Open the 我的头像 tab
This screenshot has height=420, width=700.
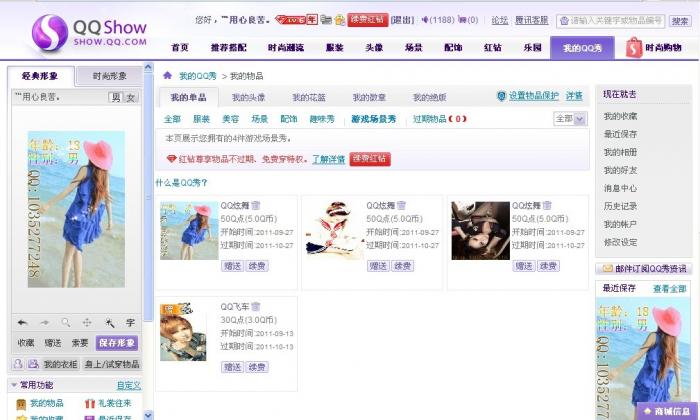[x=249, y=97]
